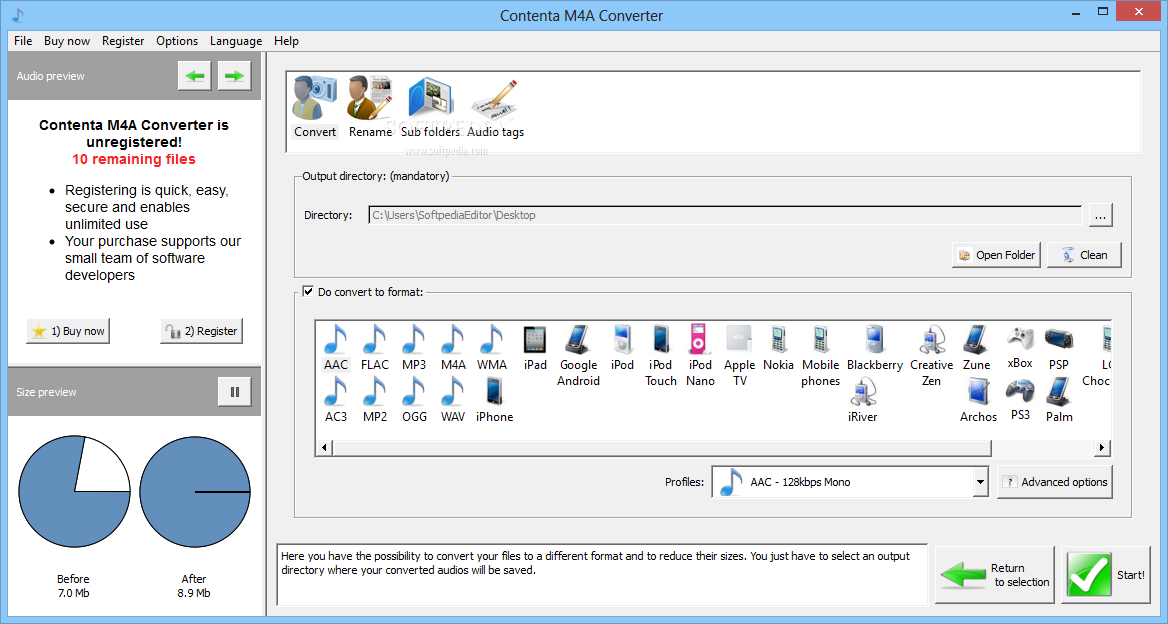Open the Buy now menu
Screen dimensions: 1168x624
pyautogui.click(x=67, y=41)
